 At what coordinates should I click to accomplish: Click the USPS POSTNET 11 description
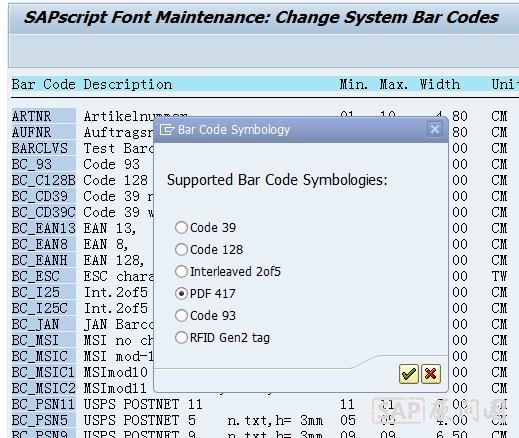pyautogui.click(x=143, y=404)
